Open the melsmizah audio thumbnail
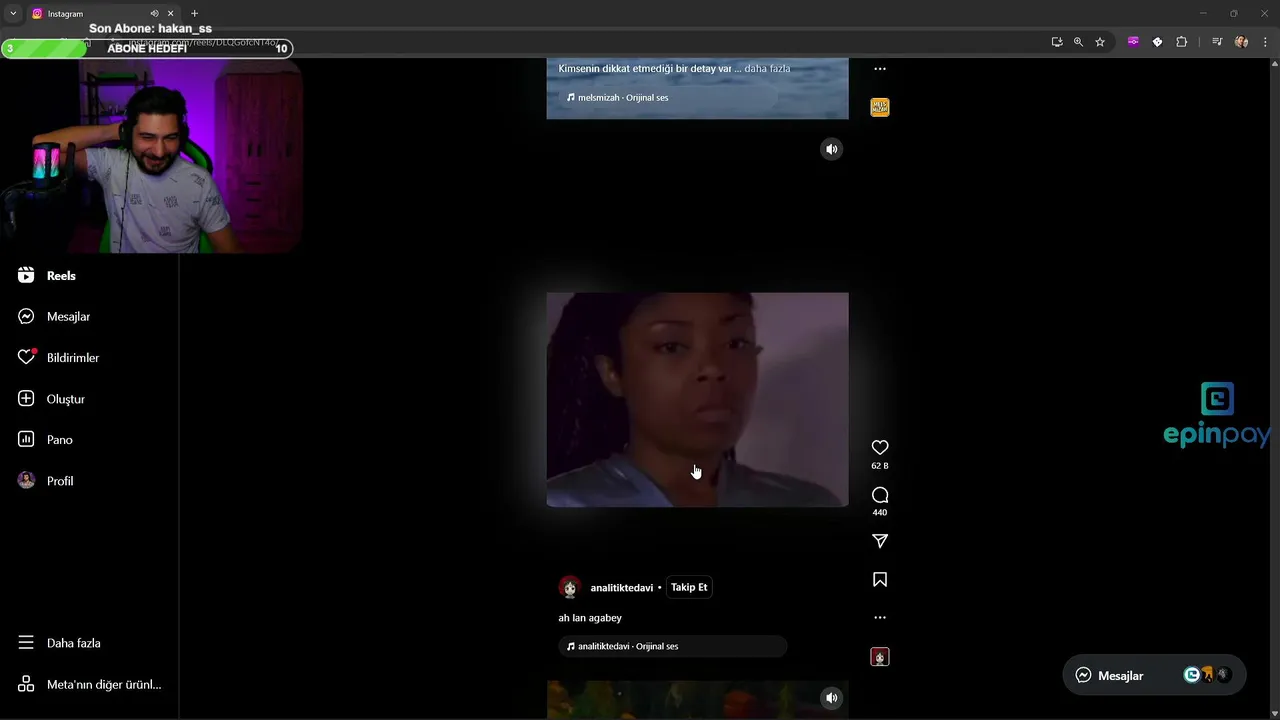Viewport: 1280px width, 720px height. click(x=880, y=107)
